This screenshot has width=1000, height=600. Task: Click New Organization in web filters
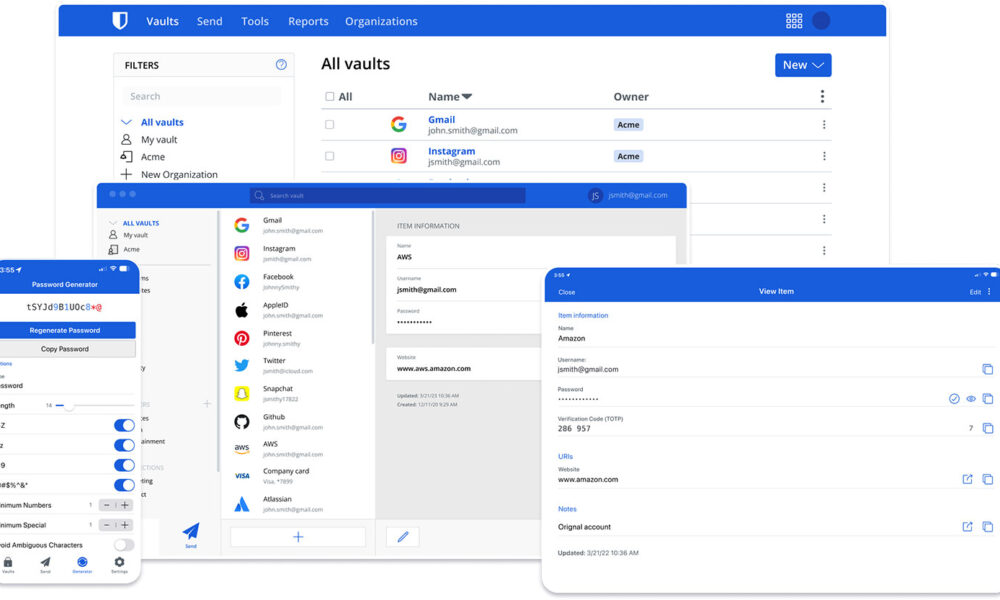(x=179, y=174)
